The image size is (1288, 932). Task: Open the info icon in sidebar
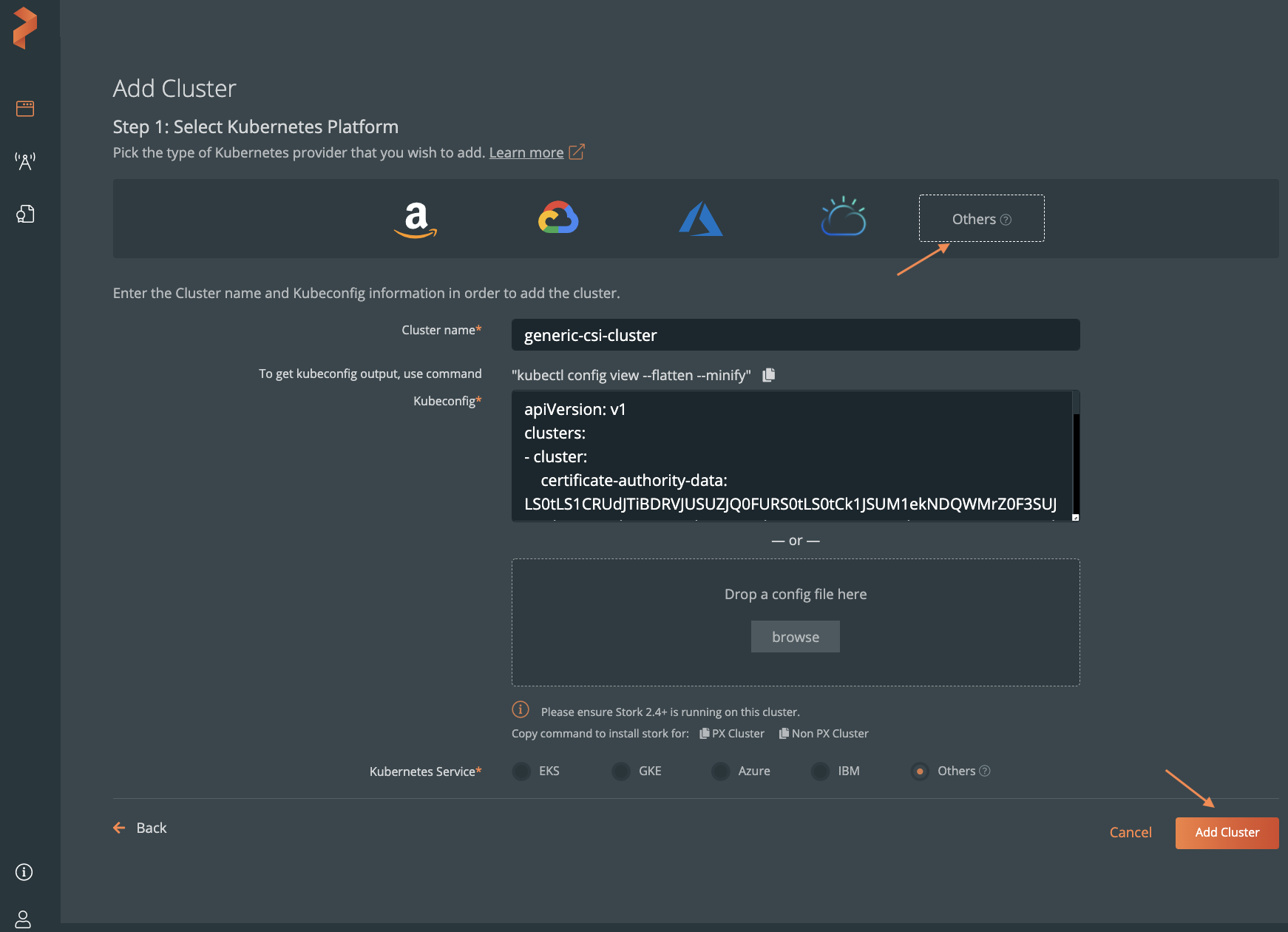click(x=24, y=872)
